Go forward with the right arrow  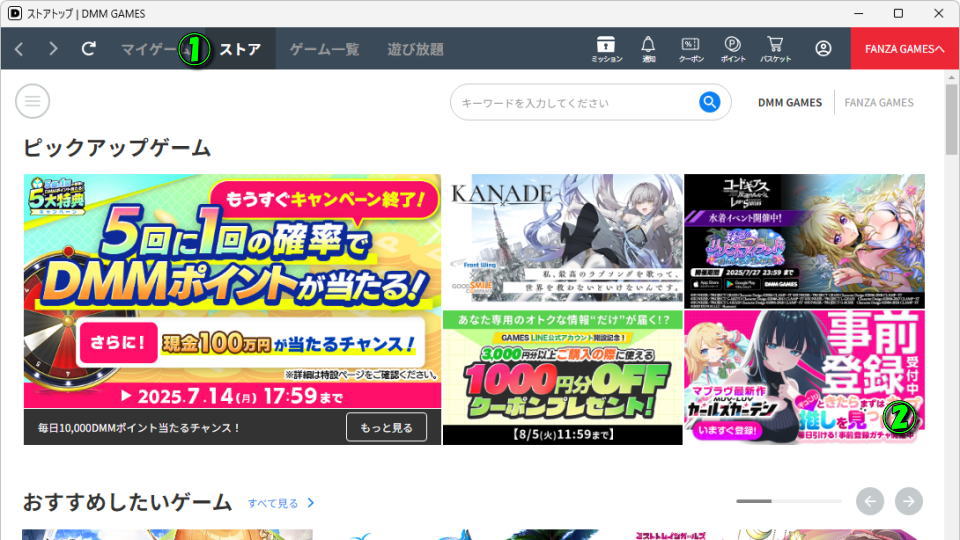pos(53,49)
